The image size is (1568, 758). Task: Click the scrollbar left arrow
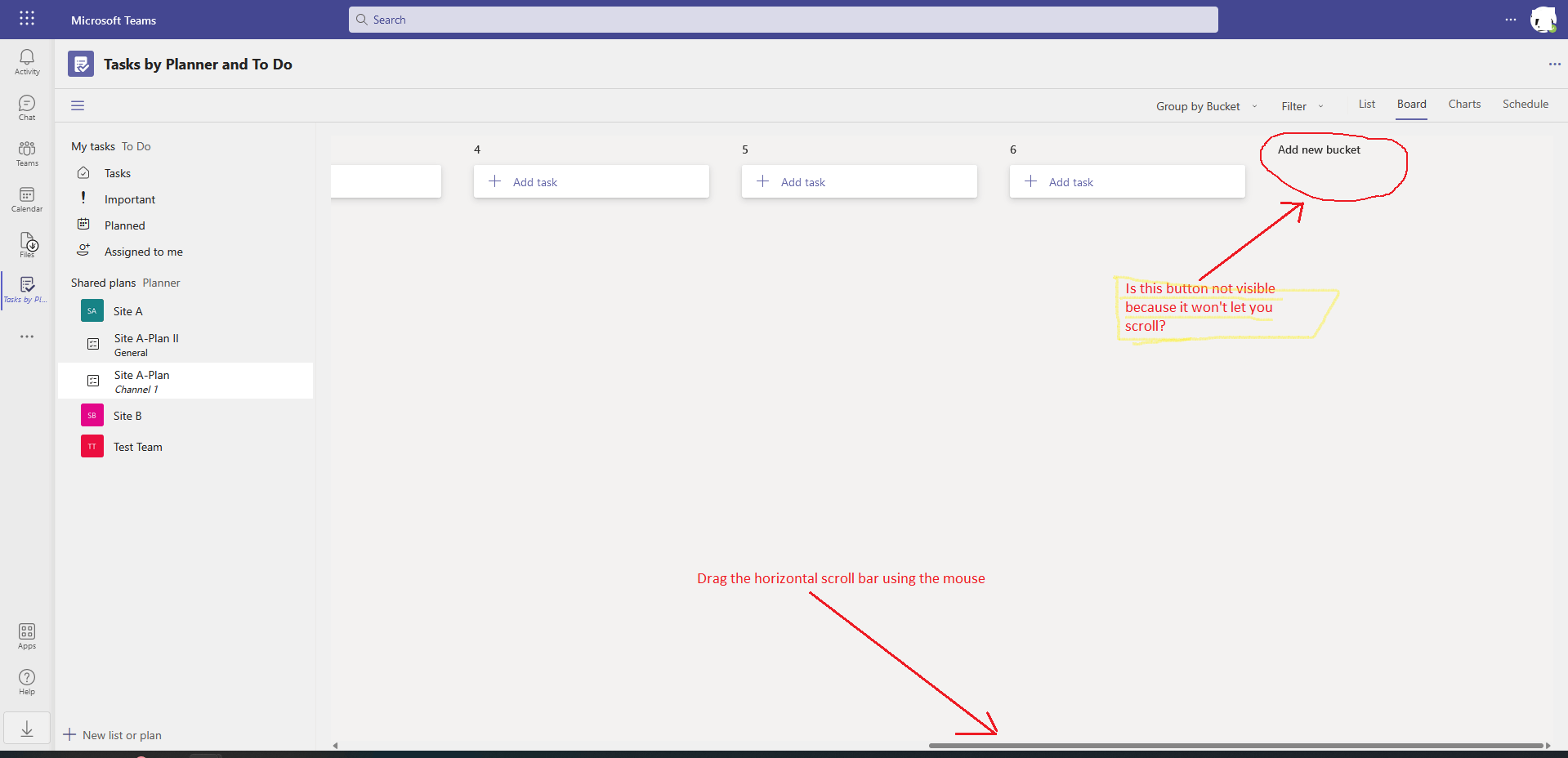click(335, 746)
